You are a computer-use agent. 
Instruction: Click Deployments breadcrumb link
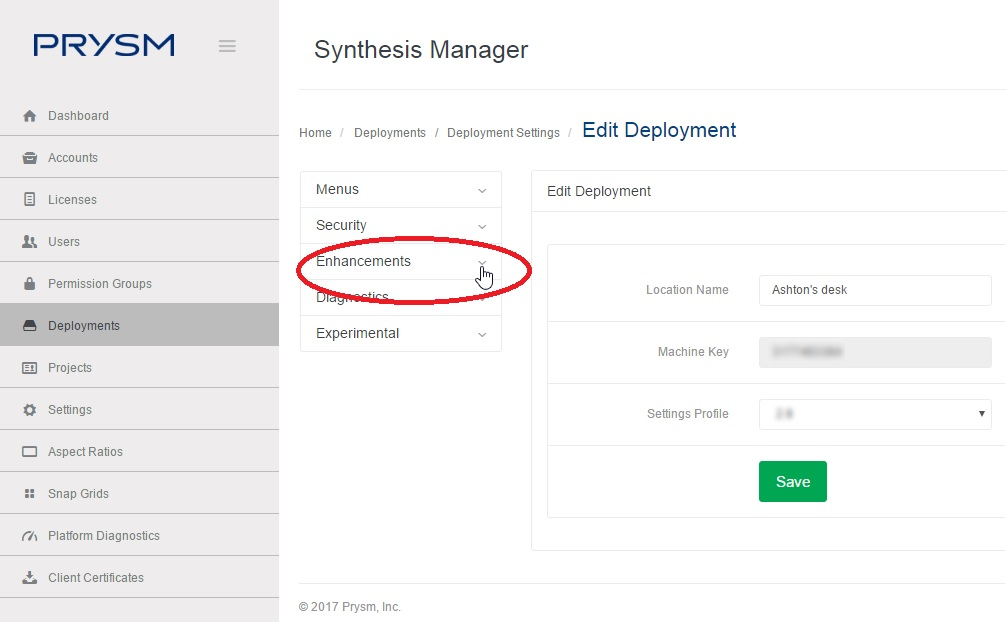pyautogui.click(x=390, y=133)
